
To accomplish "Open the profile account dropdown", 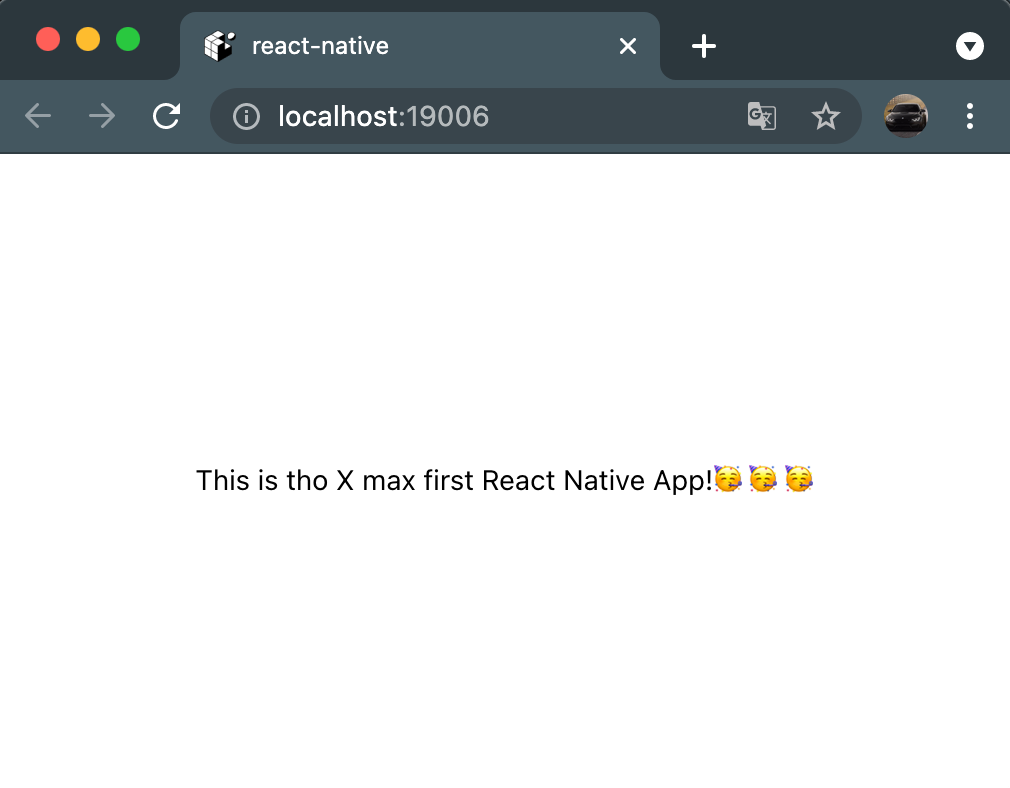I will [x=906, y=116].
